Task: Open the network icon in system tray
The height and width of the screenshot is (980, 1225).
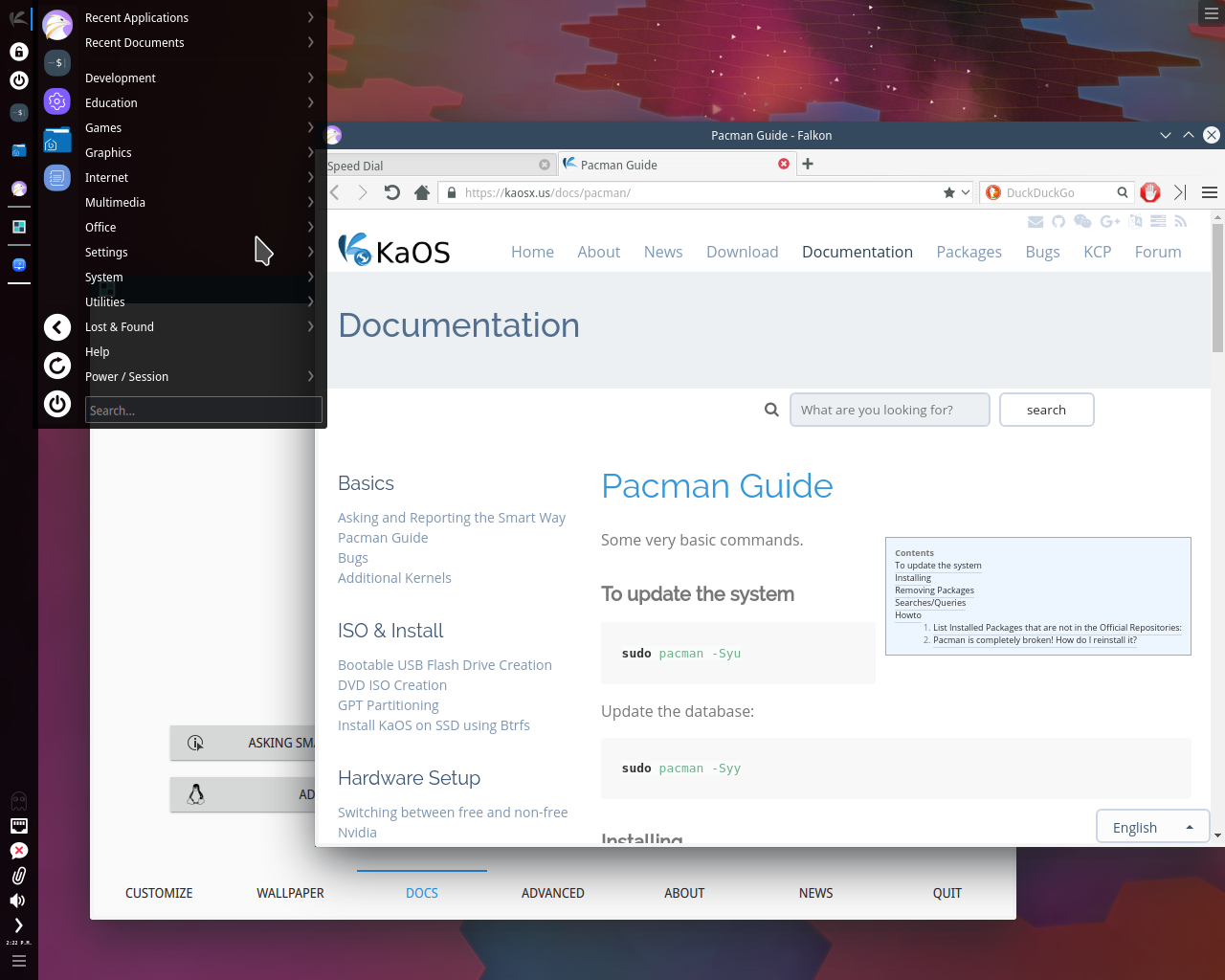Action: coord(18,826)
